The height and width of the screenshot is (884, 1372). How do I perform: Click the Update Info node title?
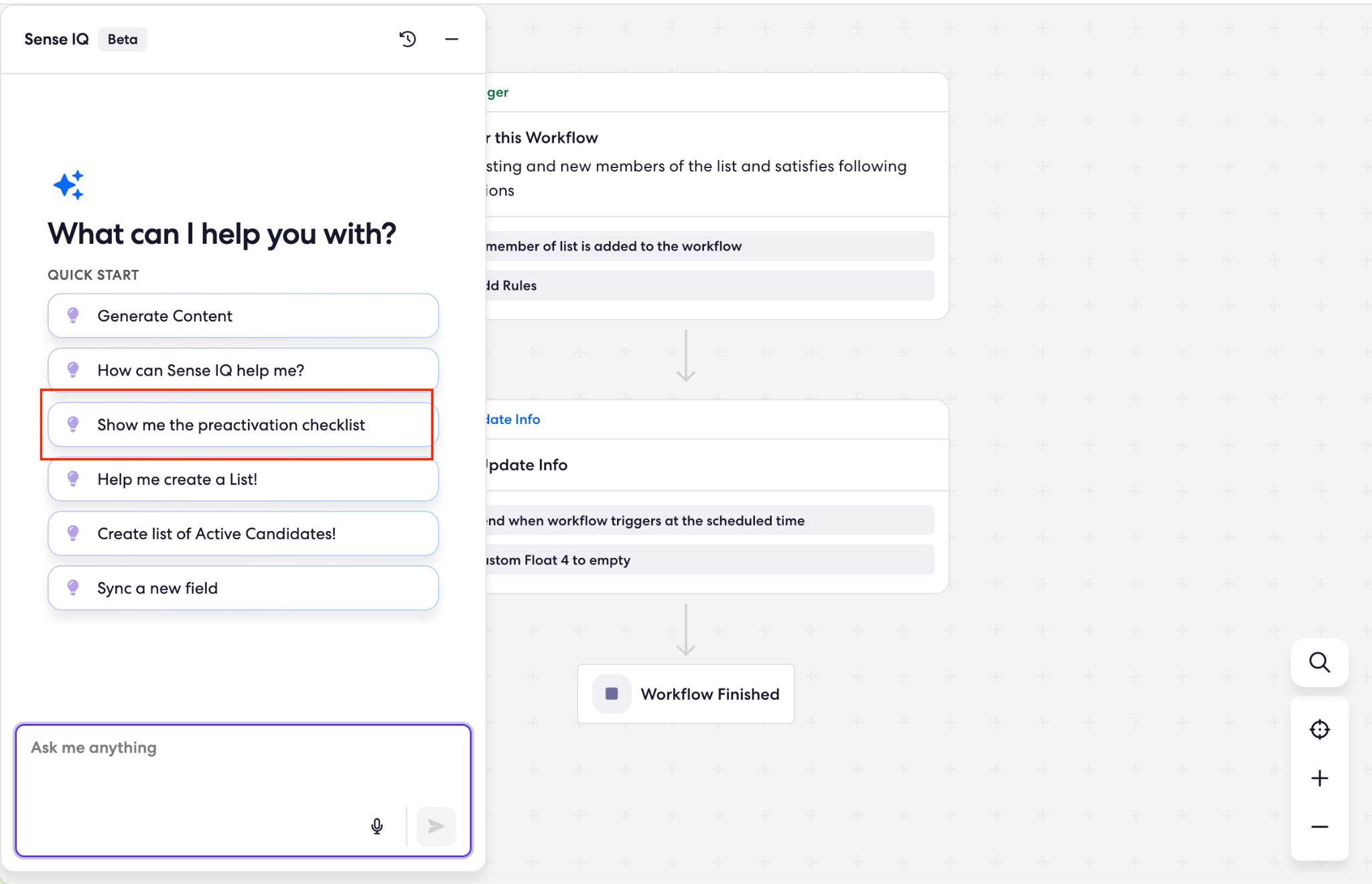(527, 465)
